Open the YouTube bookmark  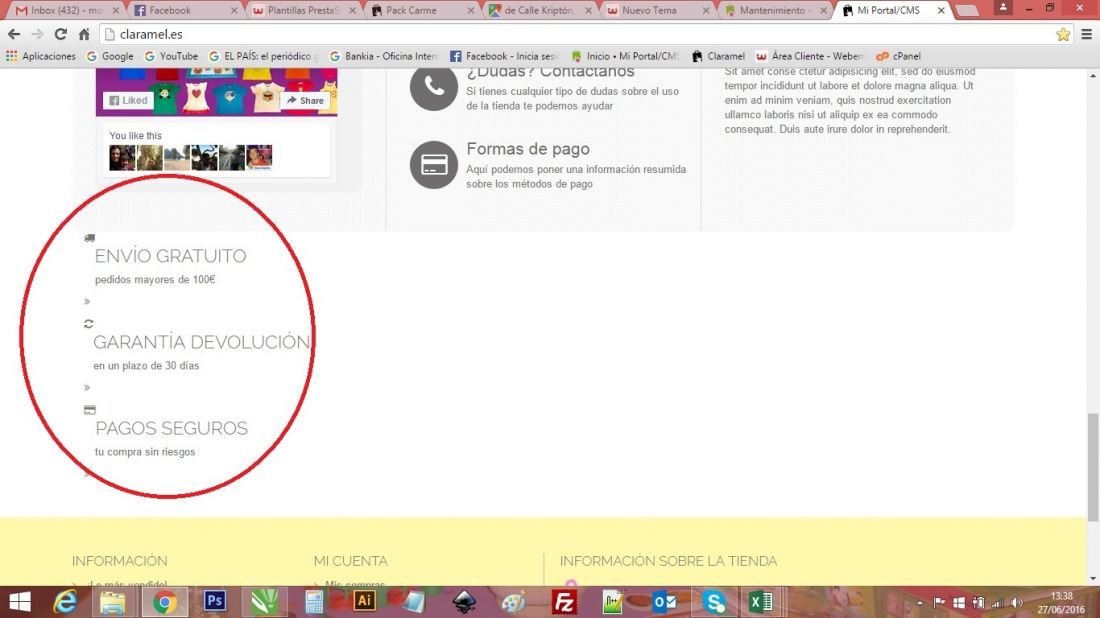[171, 56]
